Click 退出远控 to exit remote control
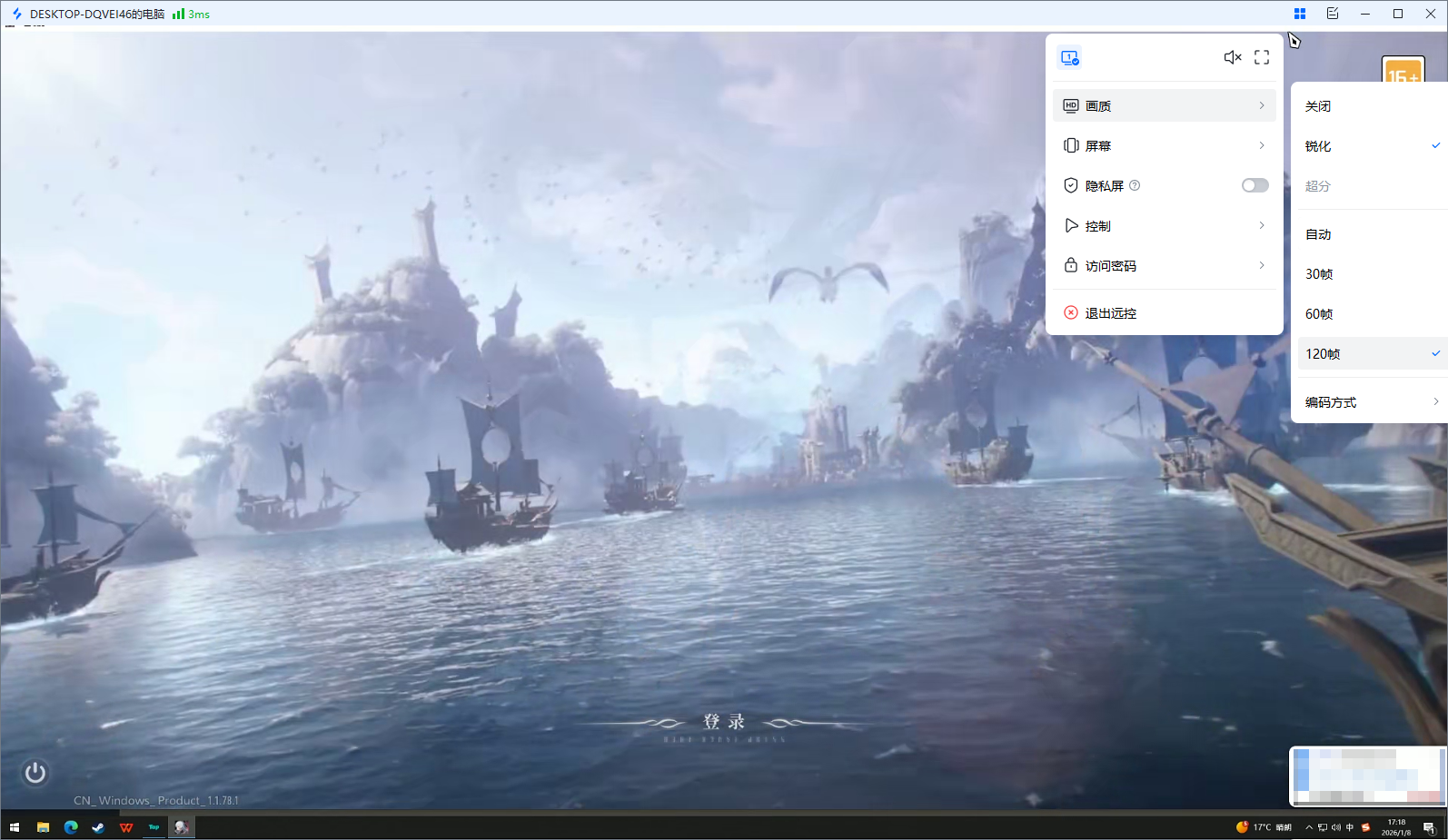The width and height of the screenshot is (1448, 840). click(x=1110, y=313)
